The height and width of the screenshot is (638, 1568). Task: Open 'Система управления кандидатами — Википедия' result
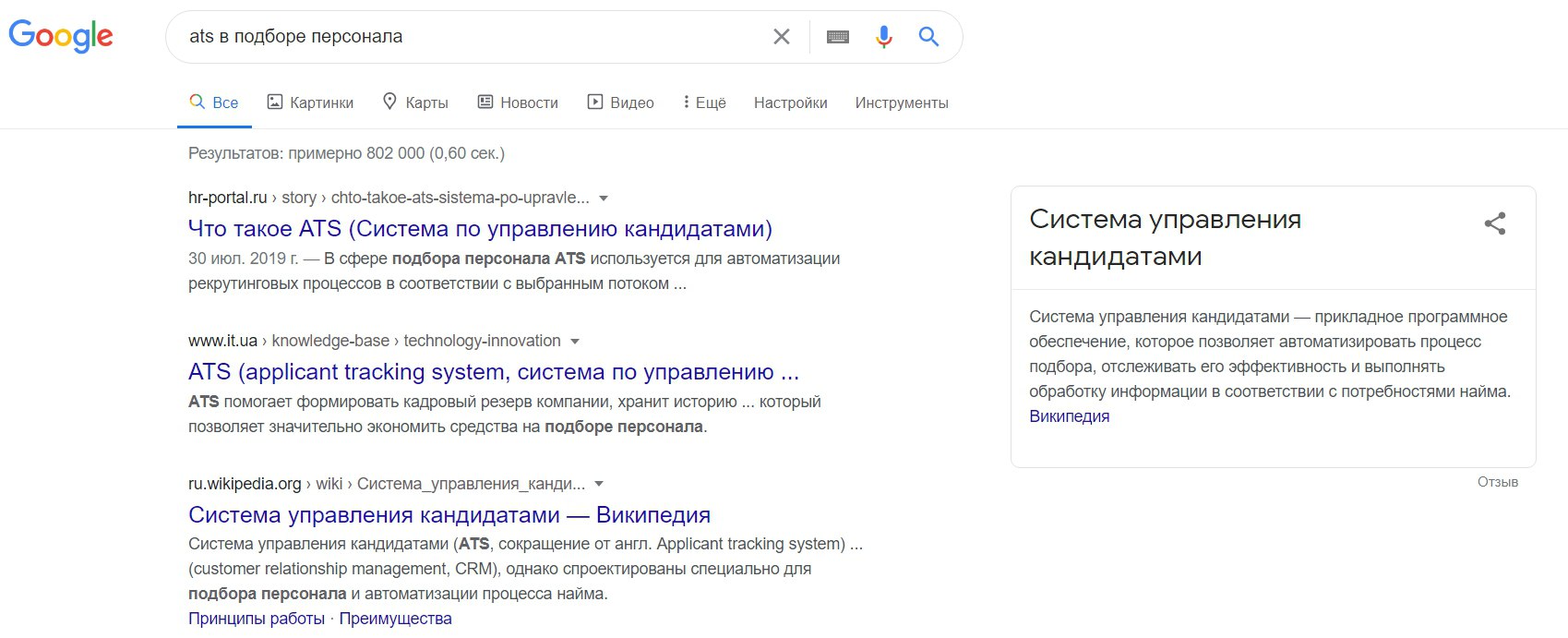(x=449, y=514)
